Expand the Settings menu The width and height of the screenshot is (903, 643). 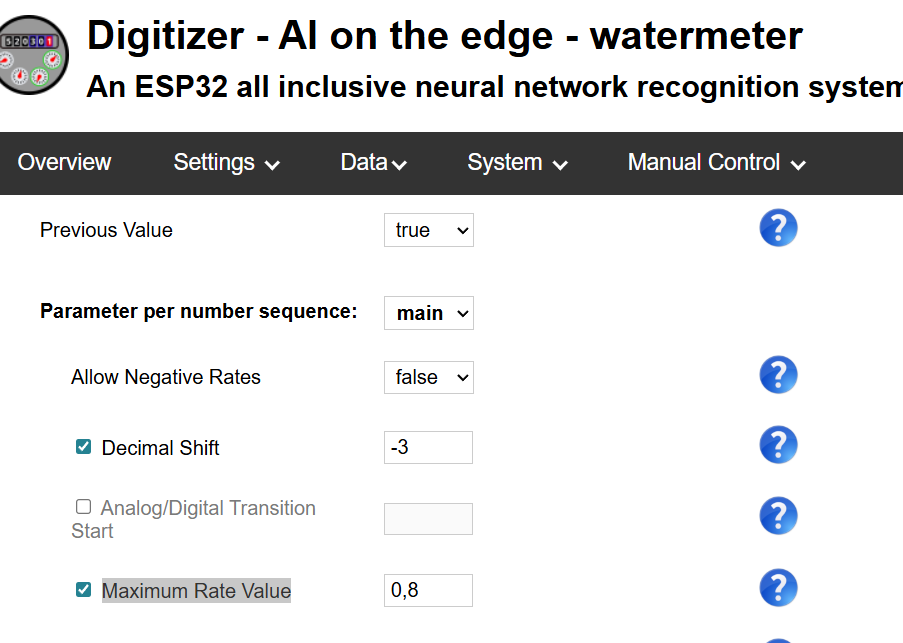tap(226, 163)
